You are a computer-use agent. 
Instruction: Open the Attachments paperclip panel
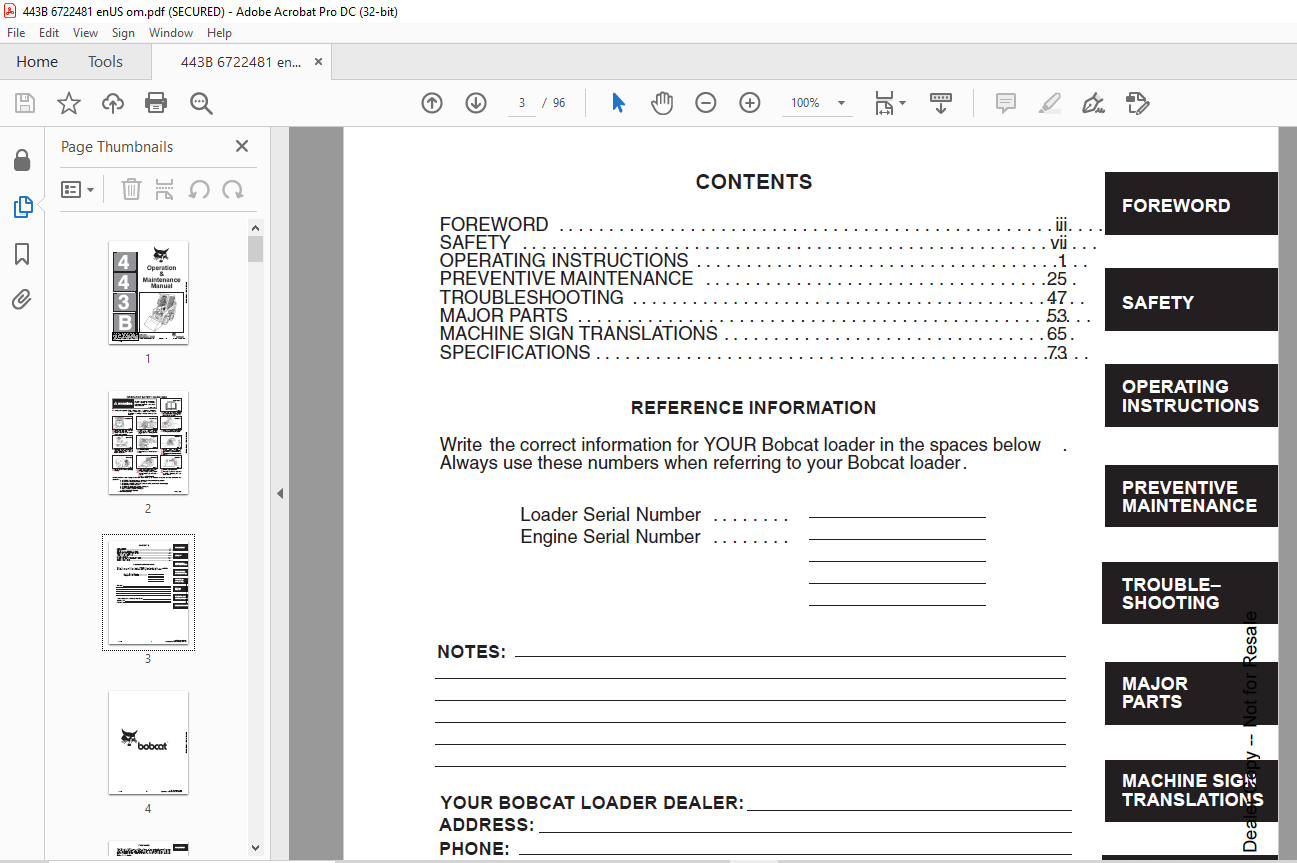[22, 300]
